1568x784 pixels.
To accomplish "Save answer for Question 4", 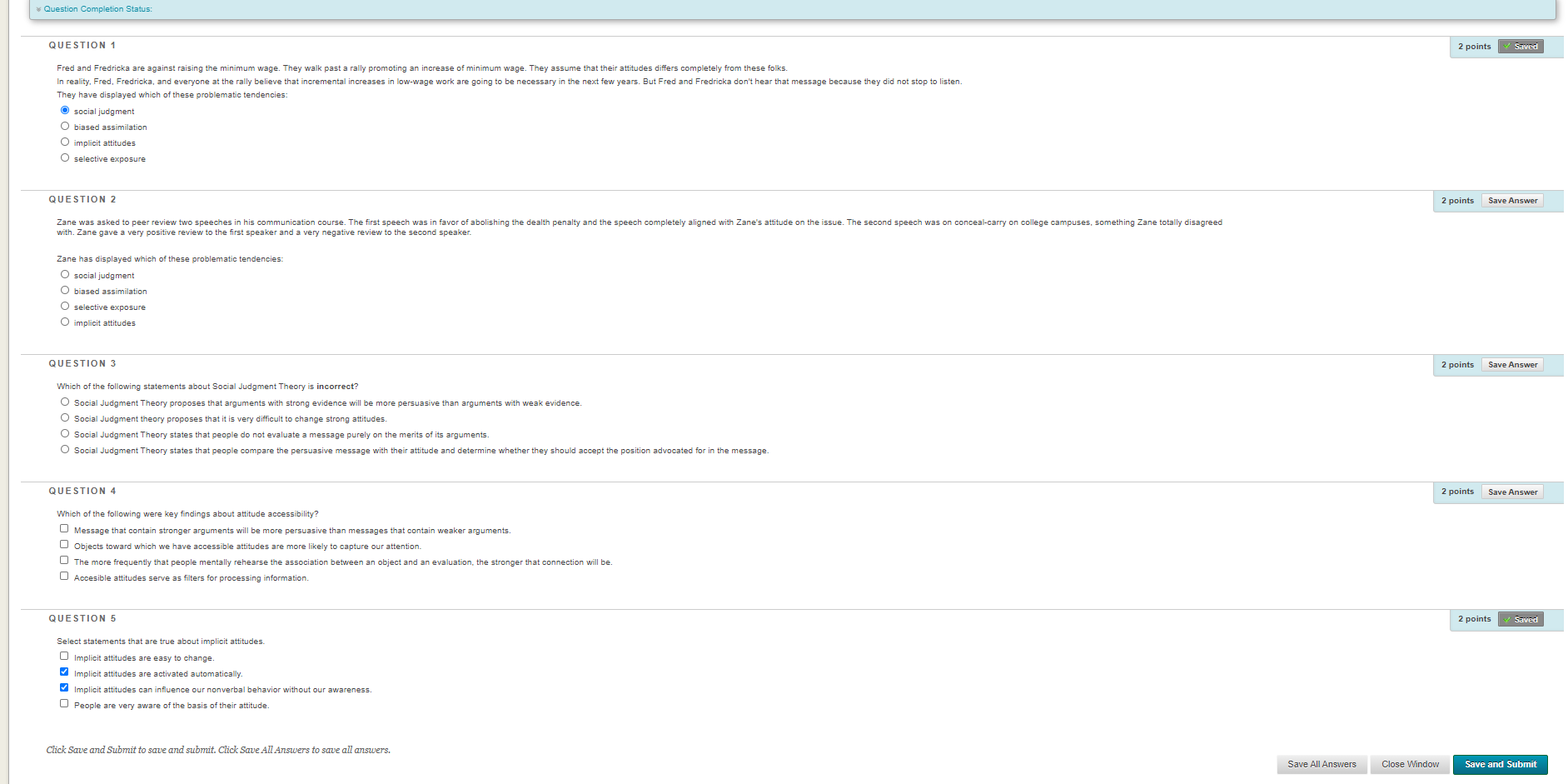I will (x=1512, y=492).
